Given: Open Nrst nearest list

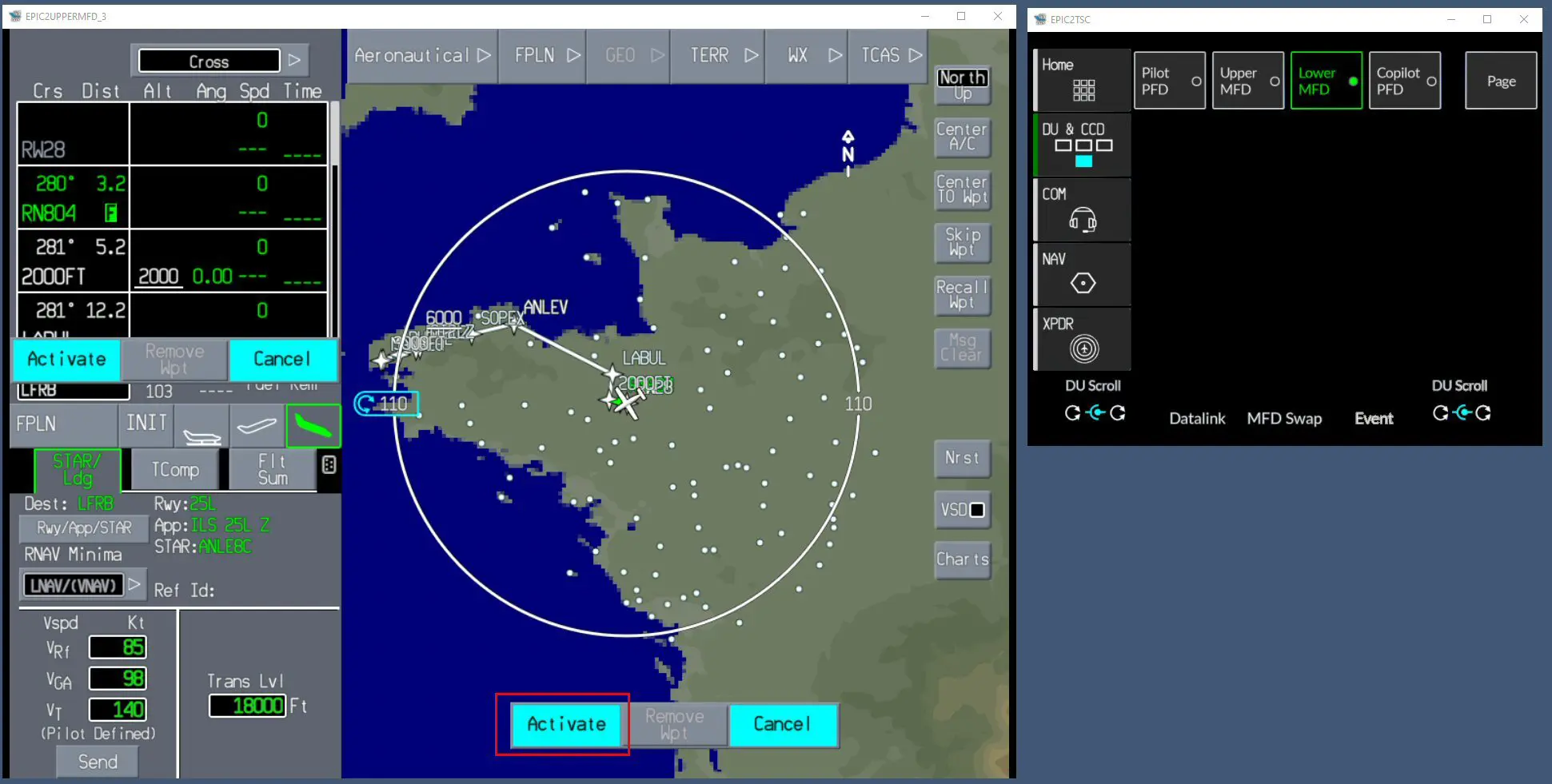Looking at the screenshot, I should (963, 459).
